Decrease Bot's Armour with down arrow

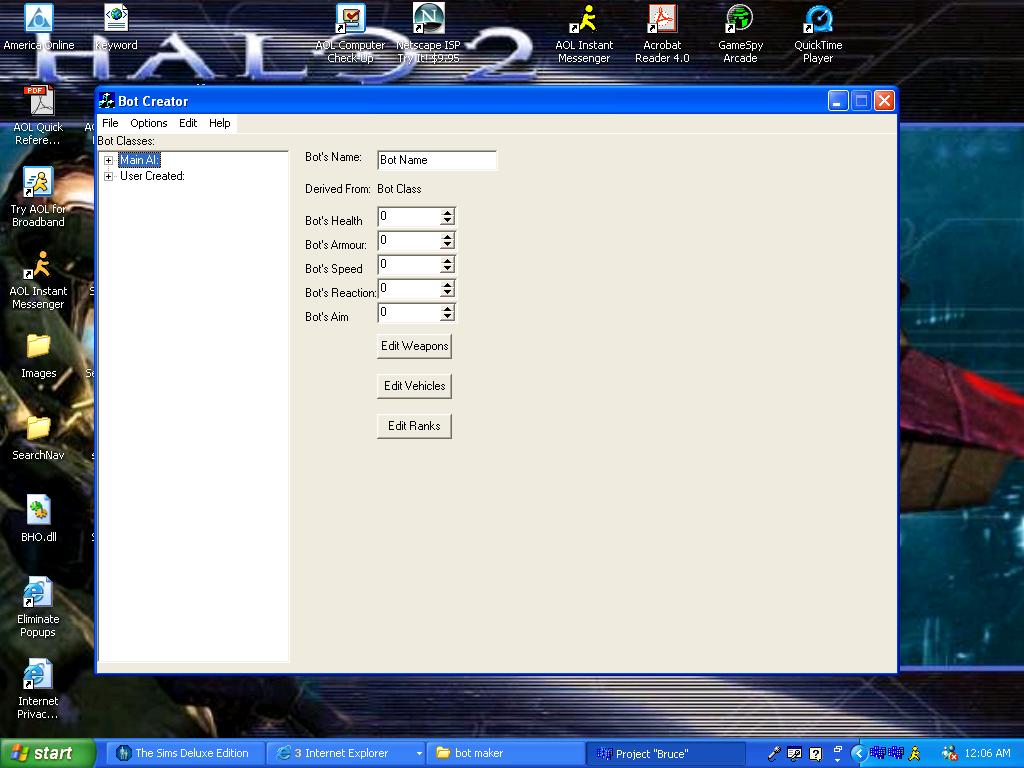[x=447, y=245]
